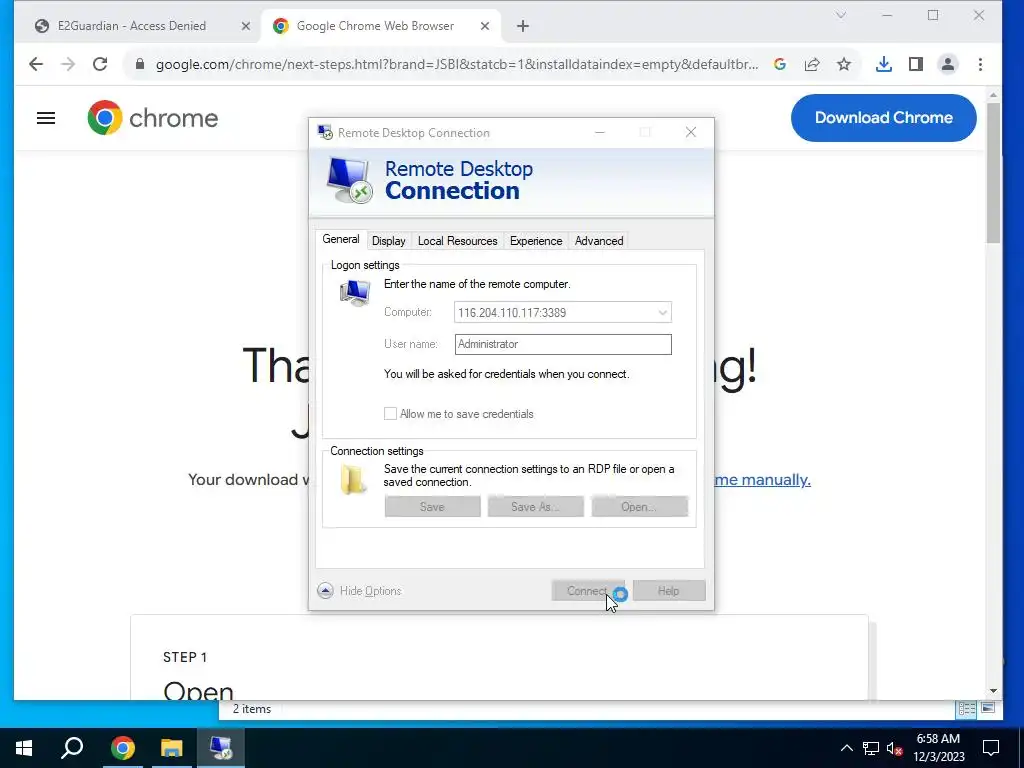Open the Experience tab
Screen dimensions: 1024x768
click(x=536, y=241)
